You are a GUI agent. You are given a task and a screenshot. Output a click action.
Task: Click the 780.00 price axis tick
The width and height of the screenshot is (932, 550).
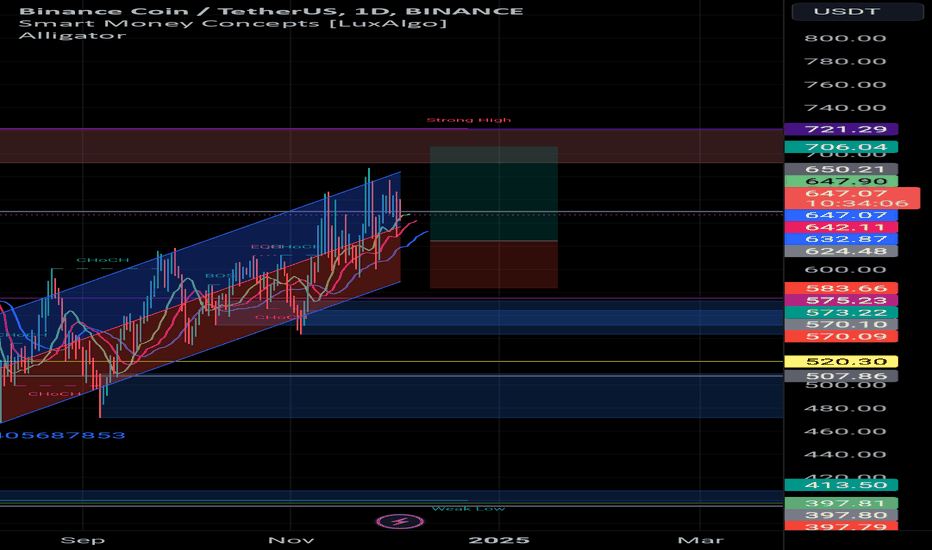tap(845, 62)
